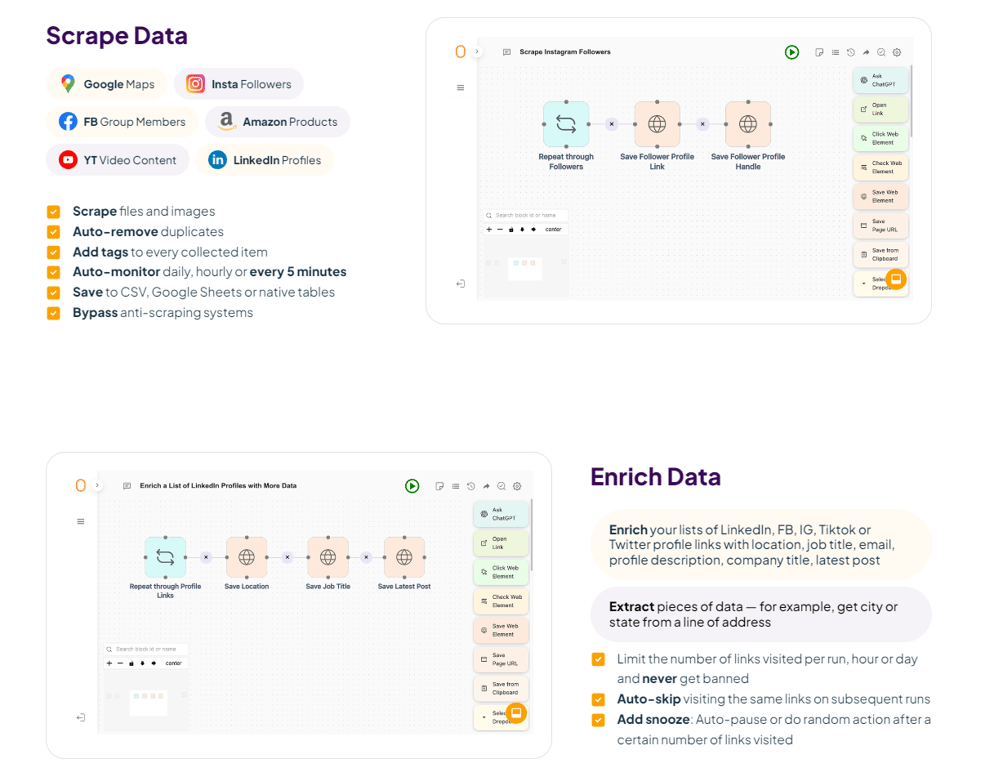Add Save from Clipboard block in Scrape Instagram panel
This screenshot has height=768, width=994.
(881, 254)
